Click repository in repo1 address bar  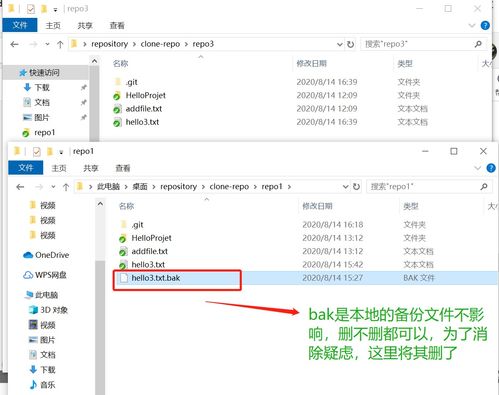click(x=179, y=187)
